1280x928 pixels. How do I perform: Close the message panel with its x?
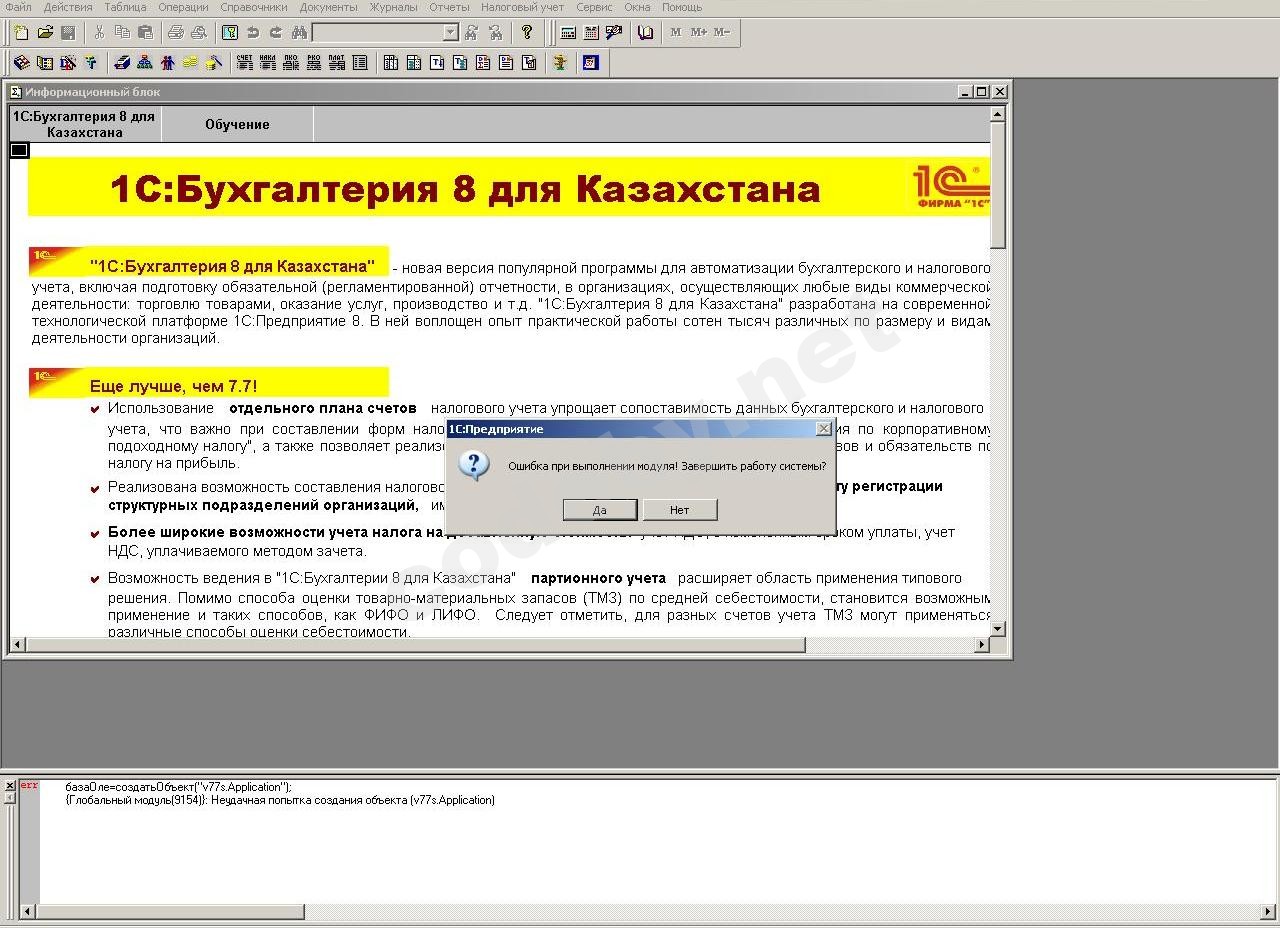[x=10, y=786]
